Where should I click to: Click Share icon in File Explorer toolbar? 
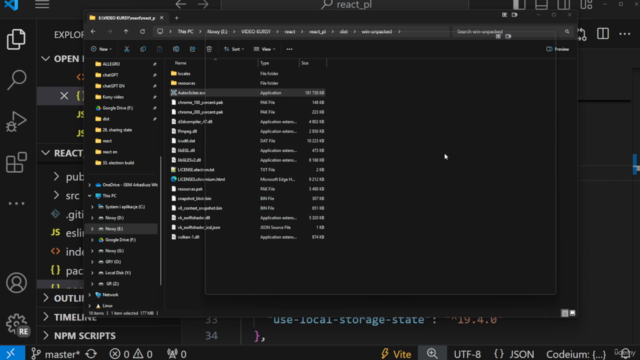click(x=192, y=49)
